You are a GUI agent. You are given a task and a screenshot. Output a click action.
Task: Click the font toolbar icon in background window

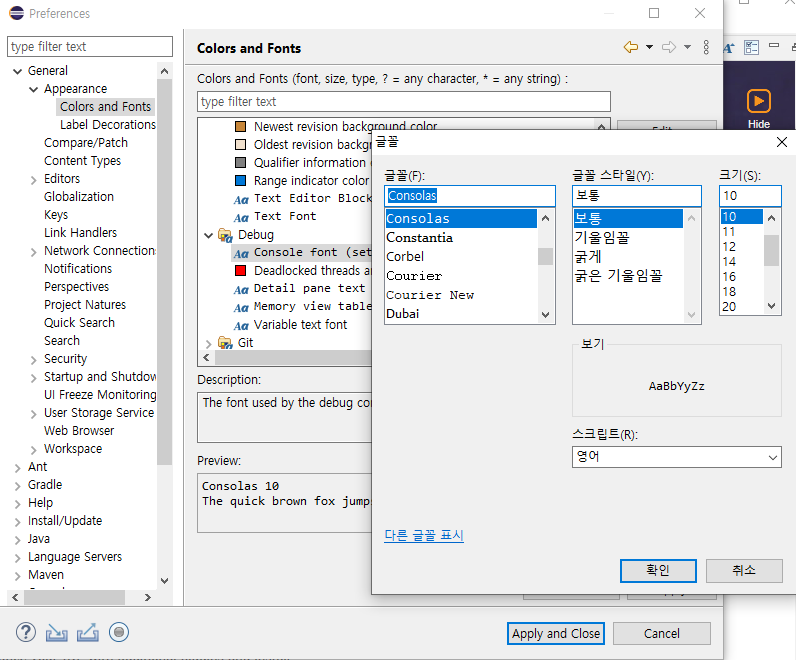pos(729,48)
